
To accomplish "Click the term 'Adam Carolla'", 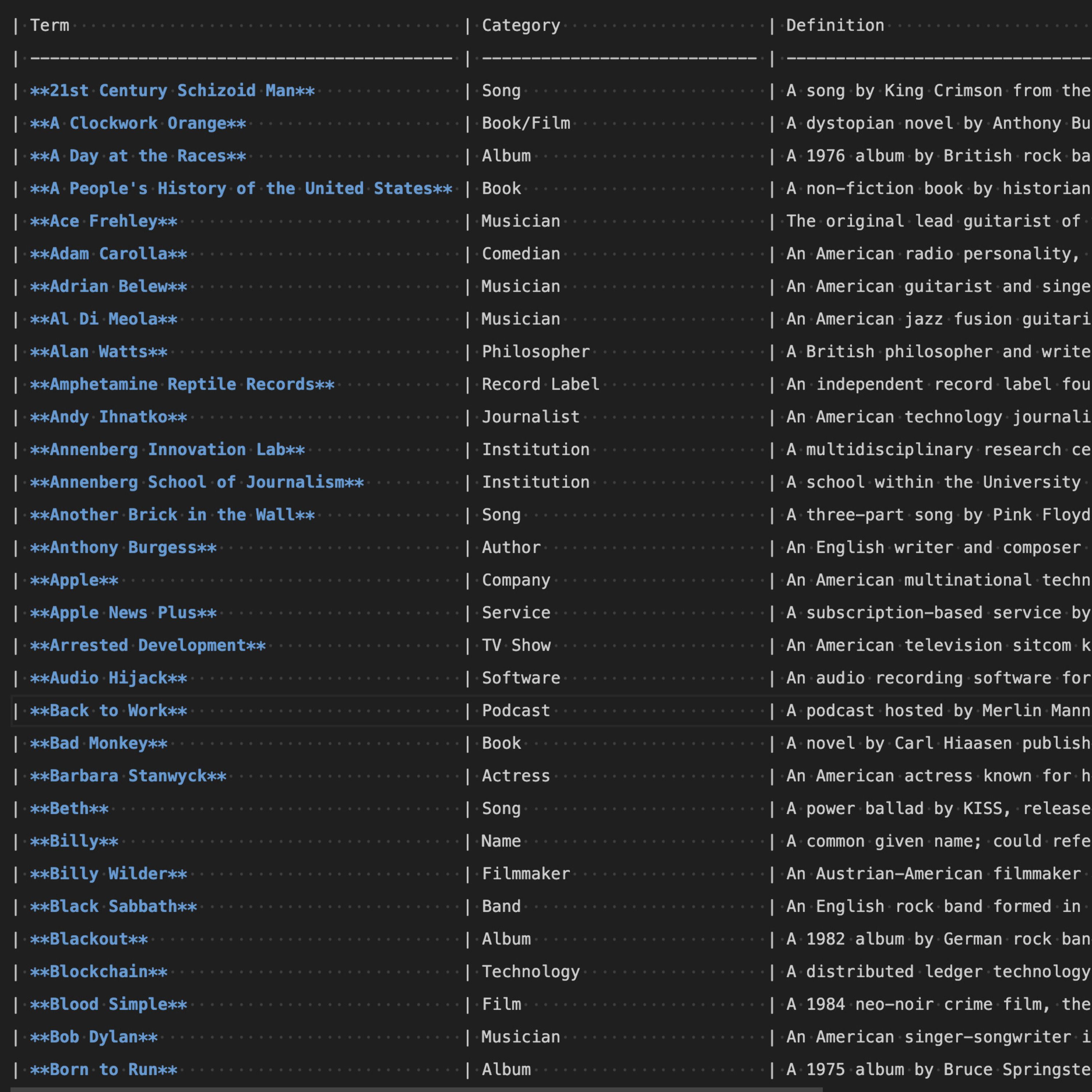I will pyautogui.click(x=108, y=254).
